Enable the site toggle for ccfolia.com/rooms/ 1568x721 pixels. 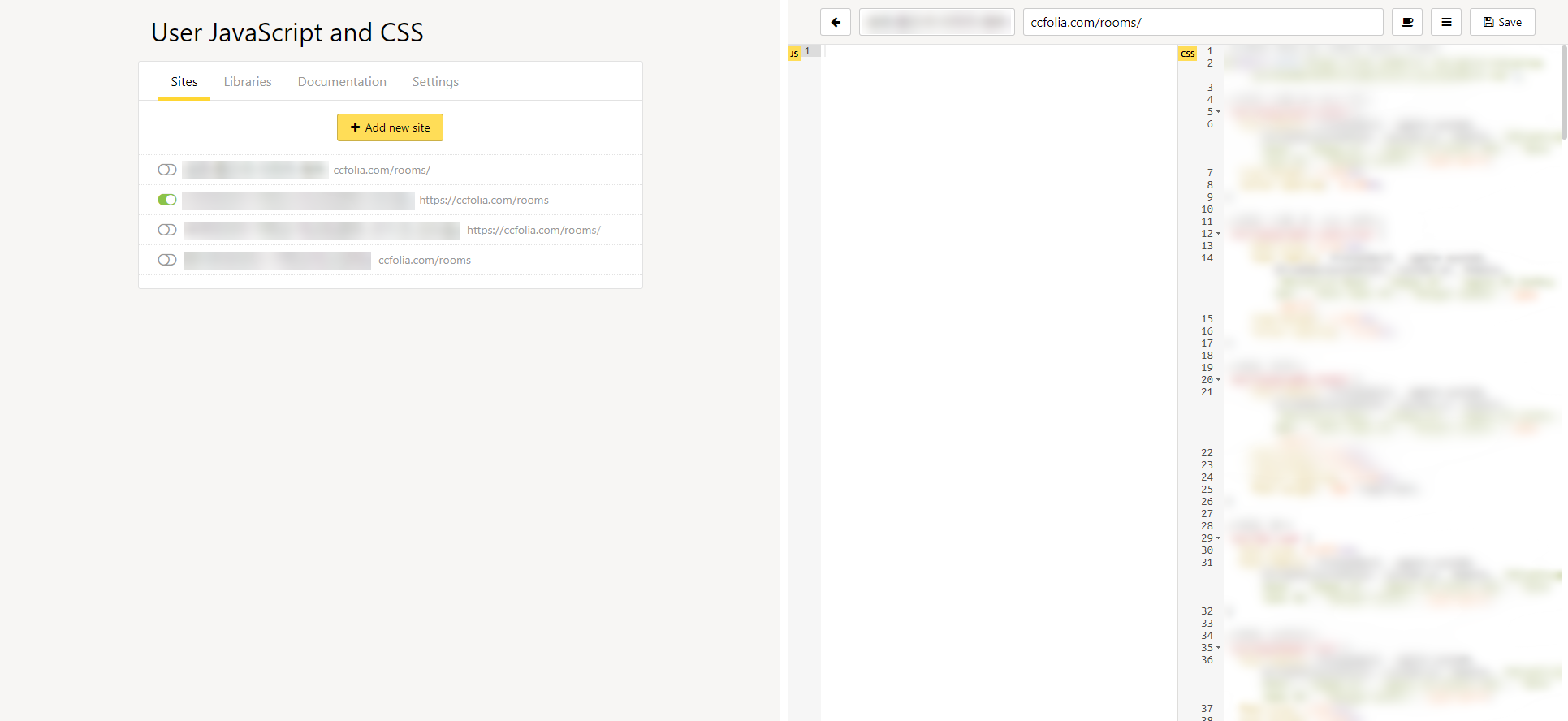coord(167,170)
